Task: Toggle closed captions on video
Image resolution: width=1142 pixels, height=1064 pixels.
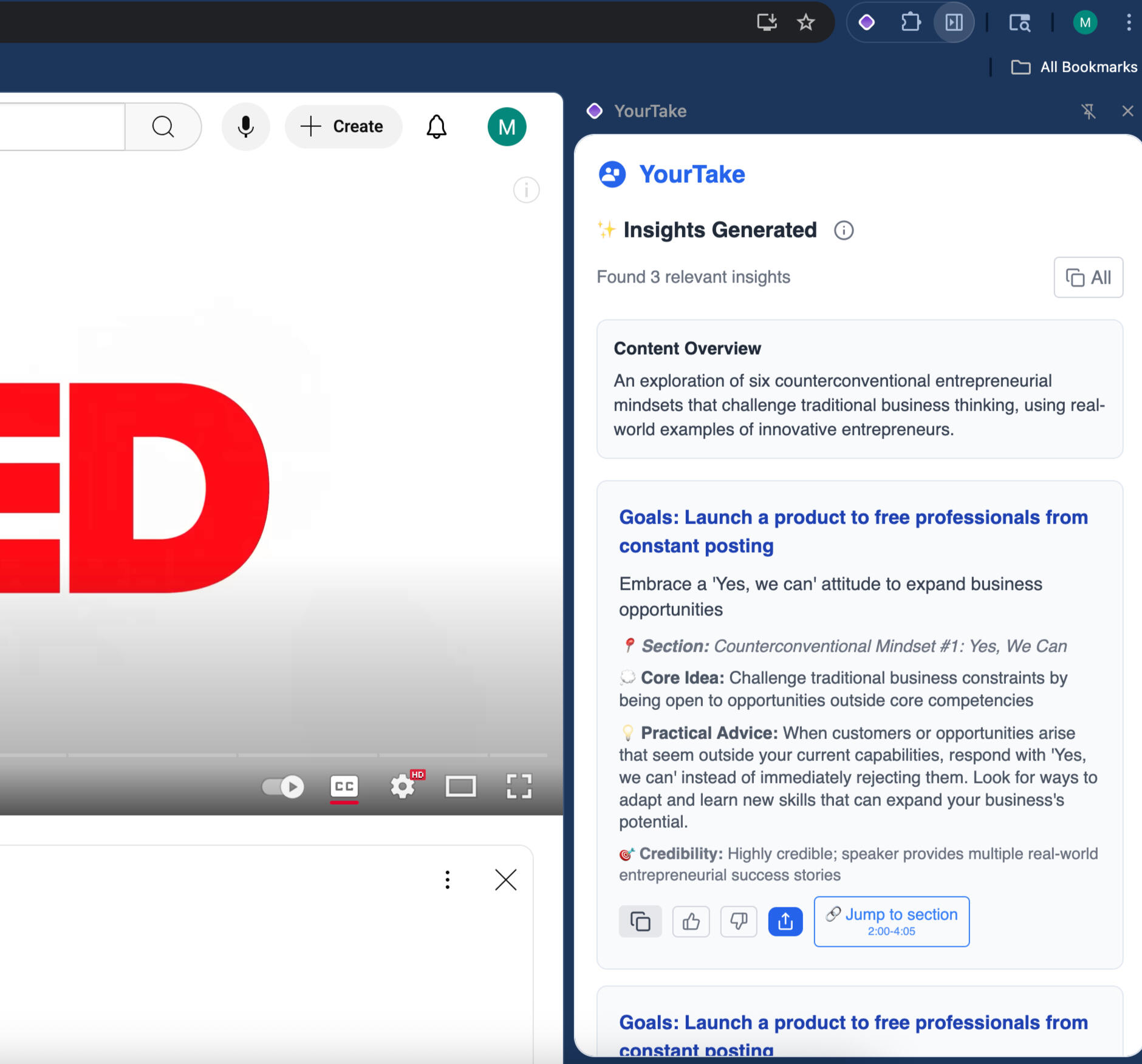Action: click(344, 787)
